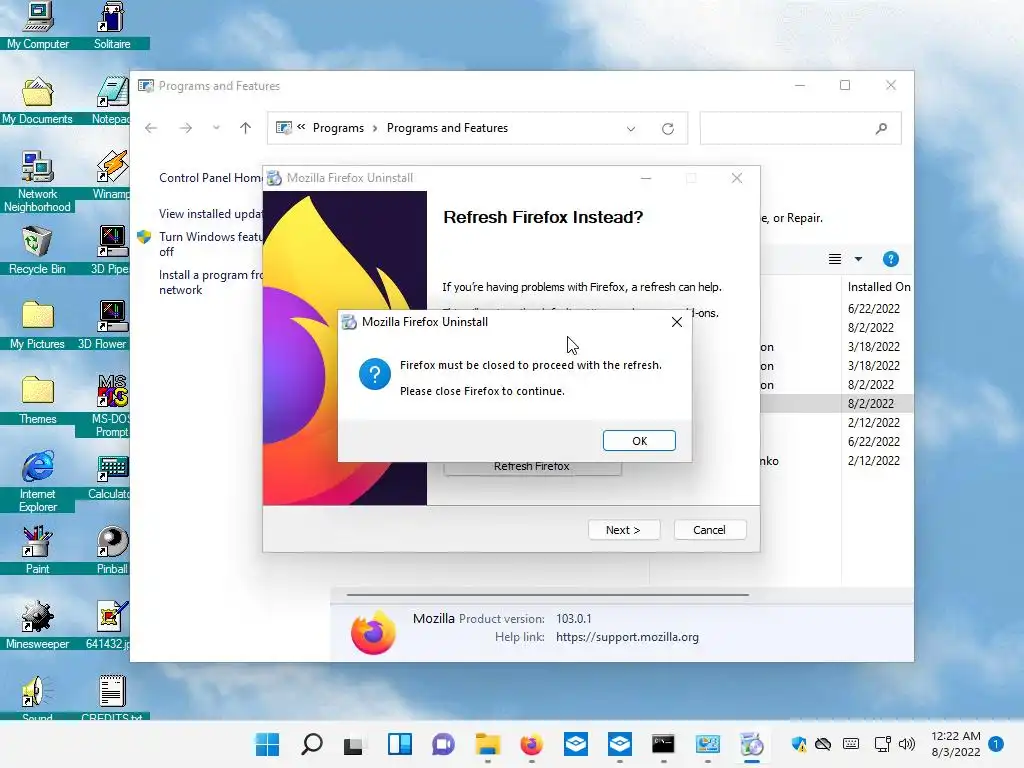Click Next in the Firefox Uninstall wizard
Image resolution: width=1024 pixels, height=768 pixels.
click(623, 530)
